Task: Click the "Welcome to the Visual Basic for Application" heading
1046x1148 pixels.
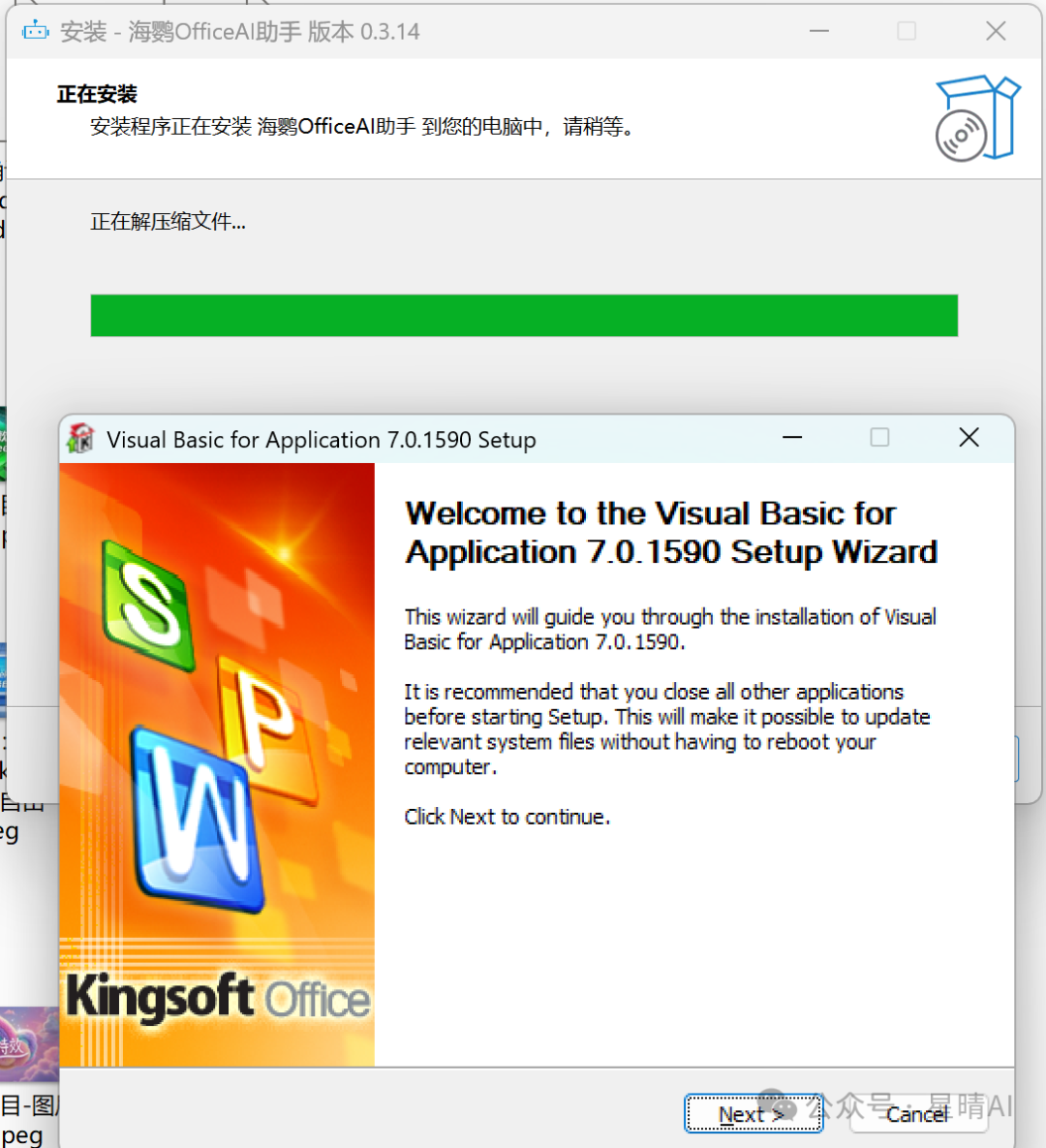Action: [671, 532]
